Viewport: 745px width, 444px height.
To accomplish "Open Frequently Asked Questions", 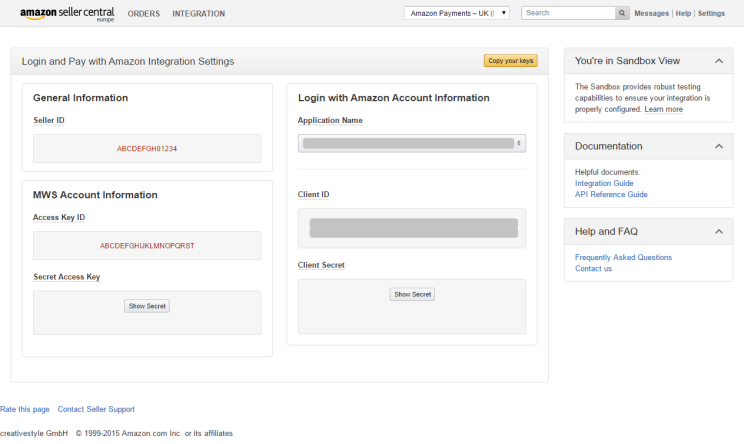I will 623,257.
